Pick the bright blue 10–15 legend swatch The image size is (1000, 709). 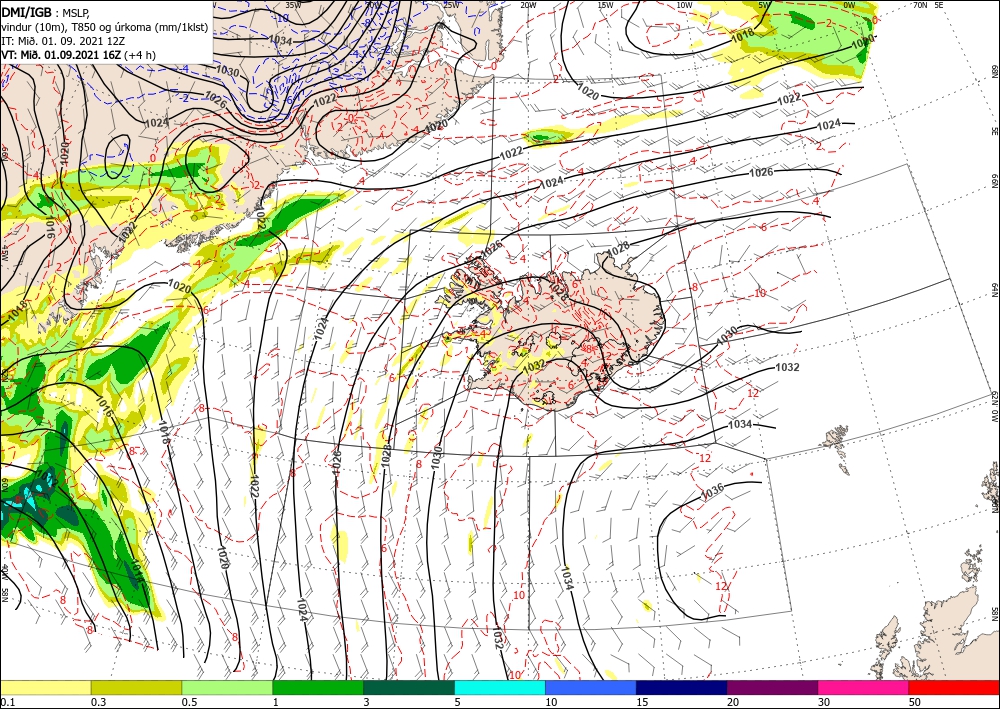591,687
